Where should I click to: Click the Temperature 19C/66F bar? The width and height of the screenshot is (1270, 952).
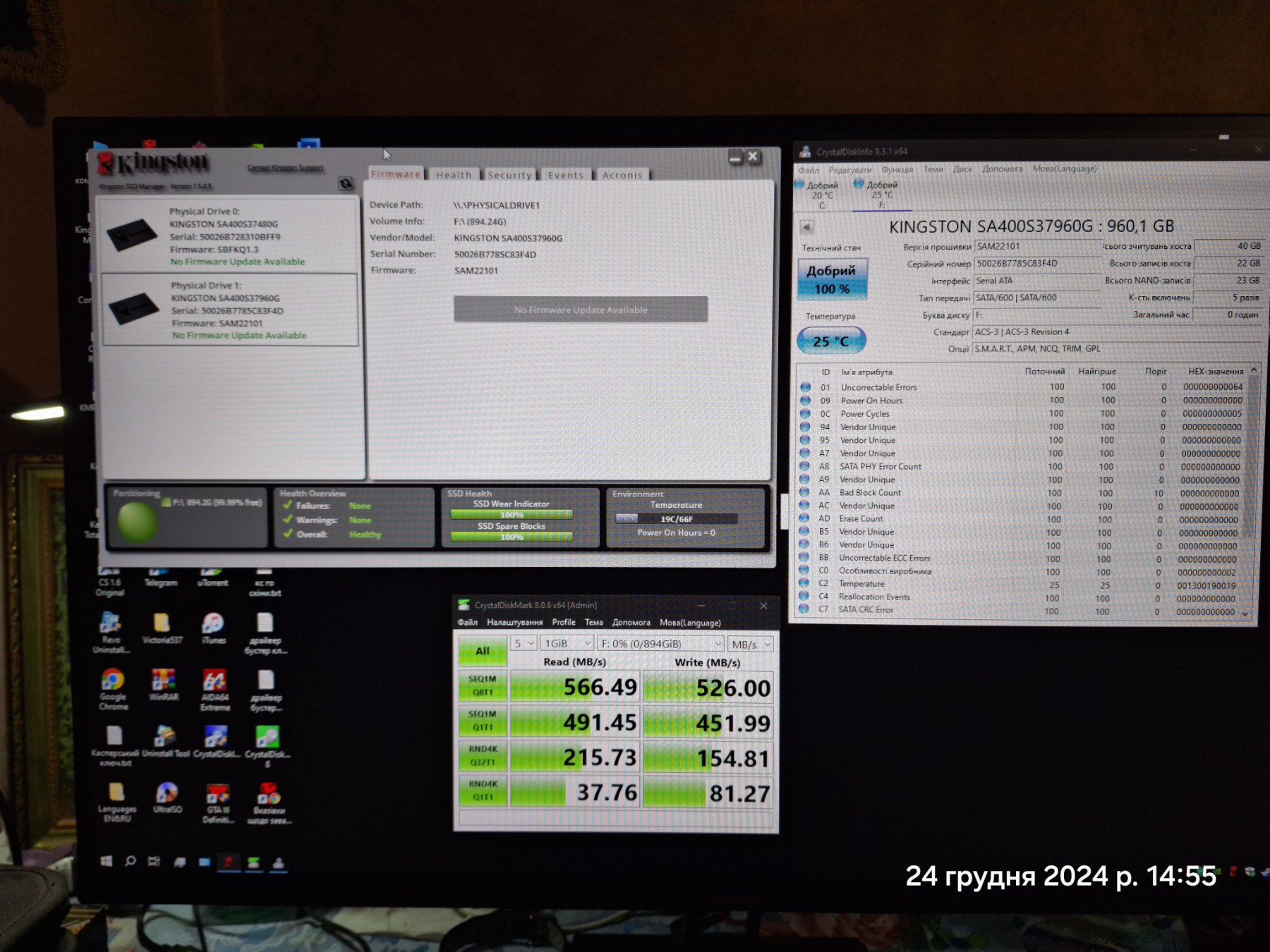coord(676,518)
